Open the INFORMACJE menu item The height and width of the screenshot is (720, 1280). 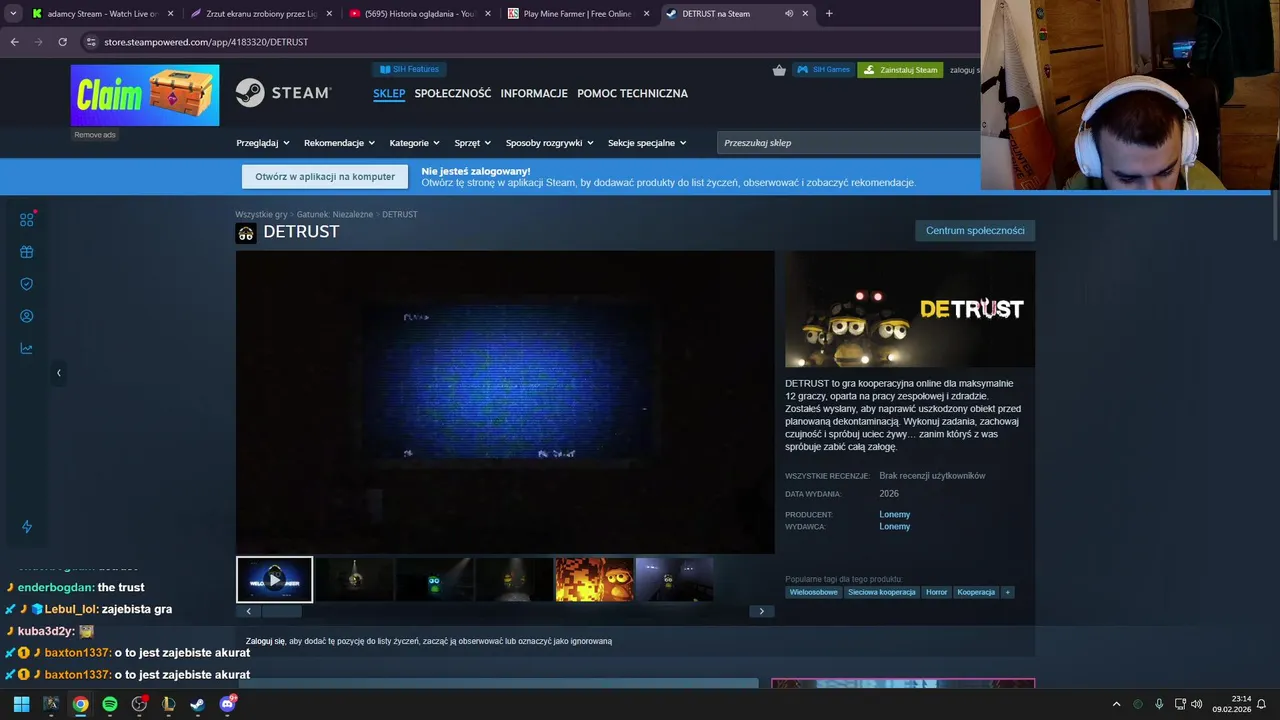tap(534, 93)
